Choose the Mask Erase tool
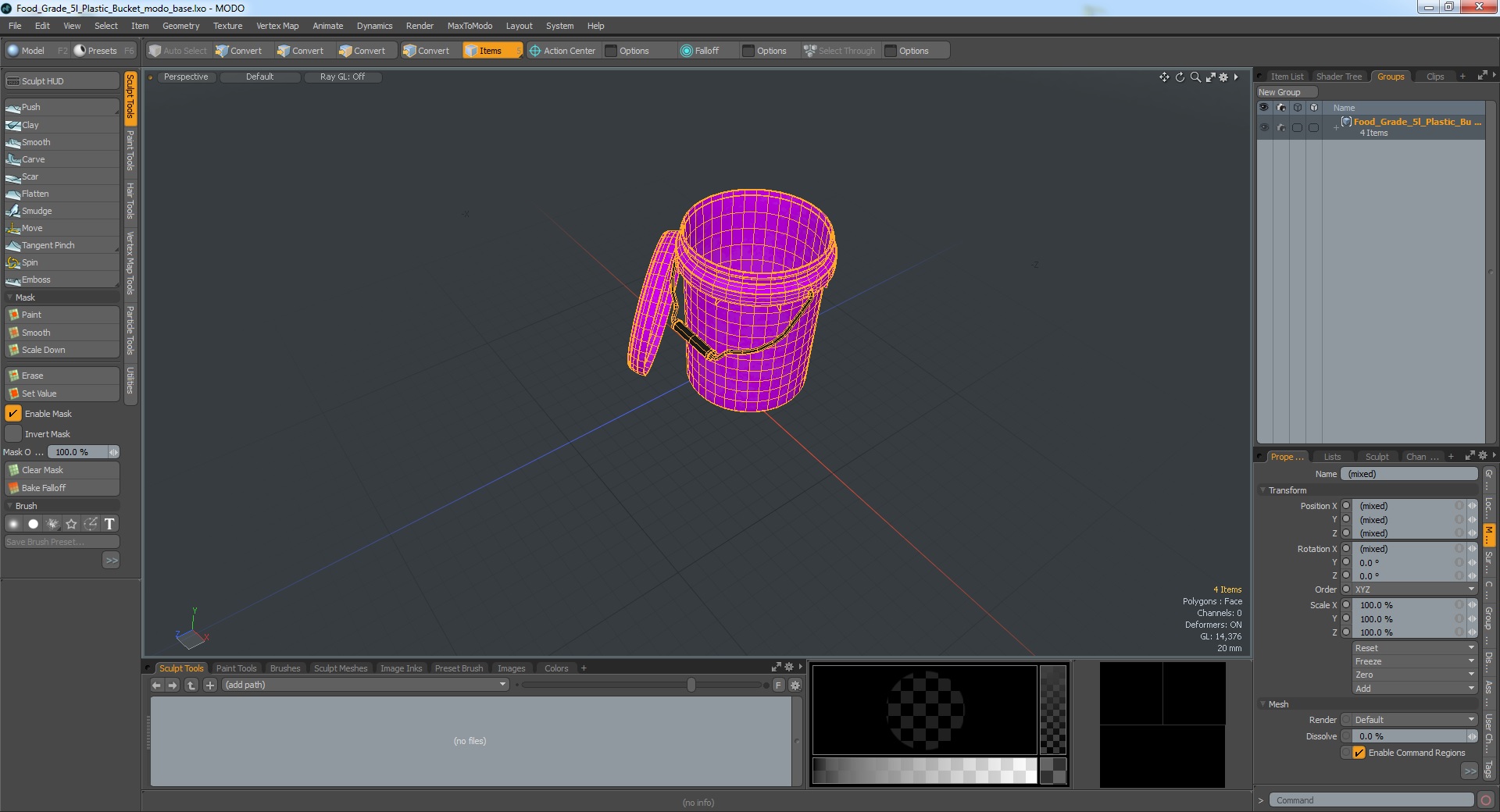This screenshot has height=812, width=1500. 62,376
